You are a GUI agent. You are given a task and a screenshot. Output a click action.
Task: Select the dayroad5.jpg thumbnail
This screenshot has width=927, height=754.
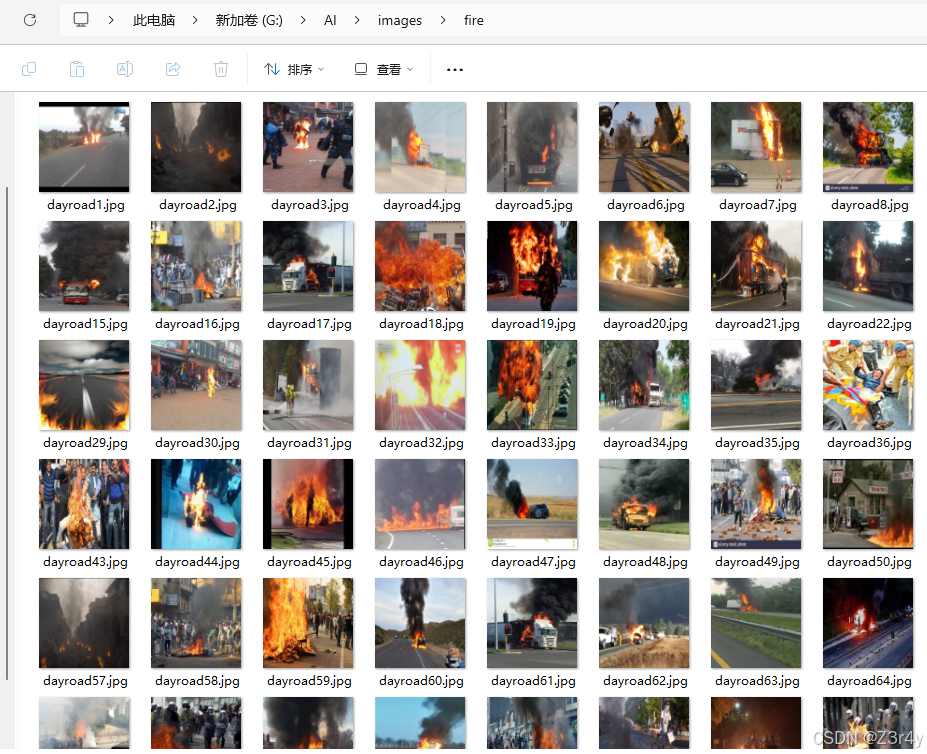pos(532,147)
